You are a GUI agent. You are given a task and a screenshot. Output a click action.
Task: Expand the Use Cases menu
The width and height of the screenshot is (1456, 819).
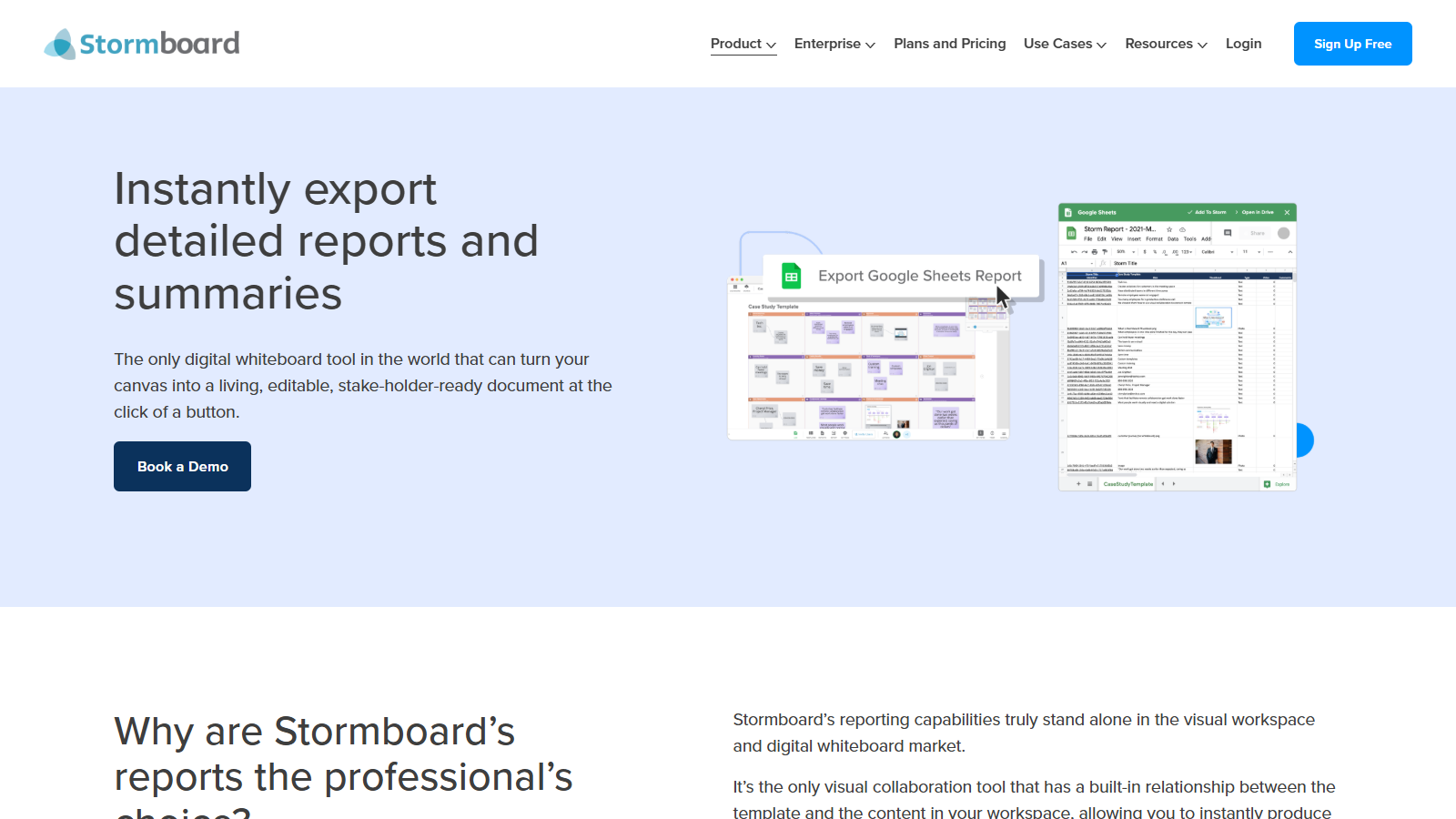click(x=1065, y=44)
